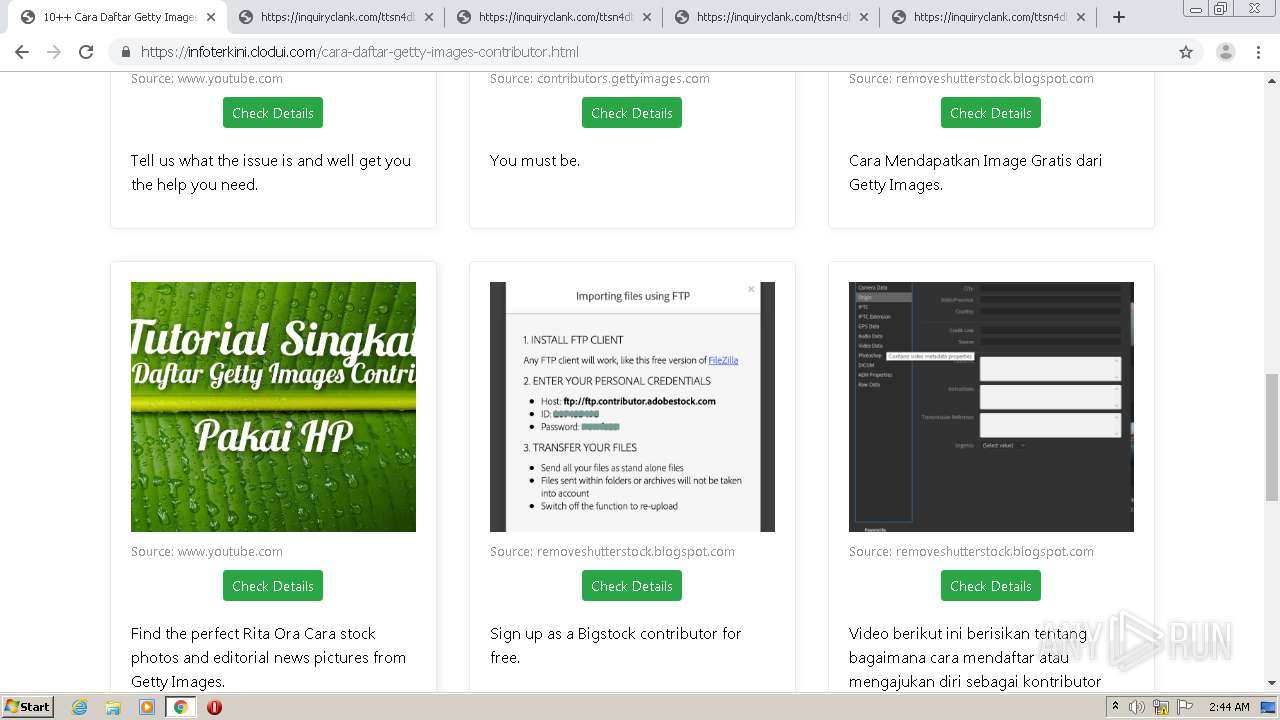Click Check Details above Cara Mendapatkan Image Gratis
1280x720 pixels.
991,113
